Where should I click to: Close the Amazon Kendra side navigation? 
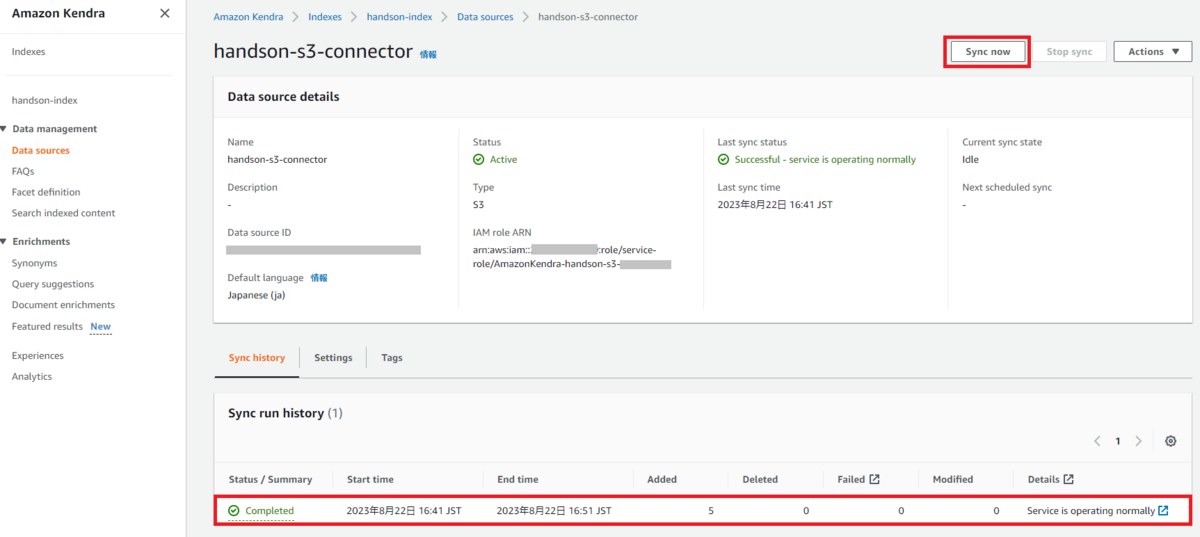165,14
